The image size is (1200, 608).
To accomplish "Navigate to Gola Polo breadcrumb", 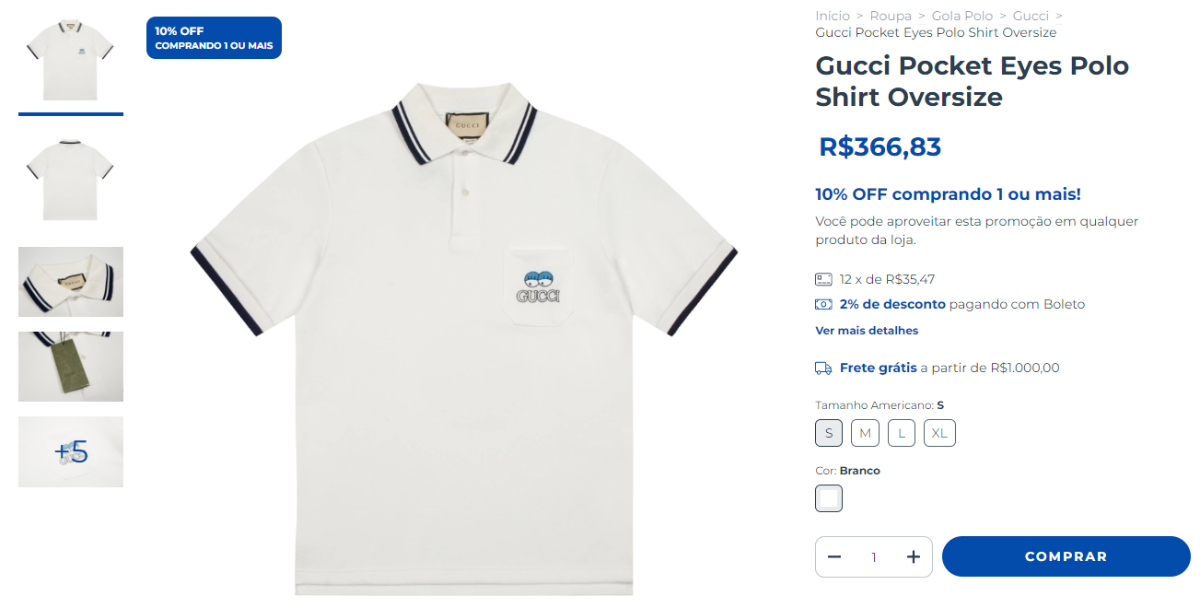I will [x=962, y=16].
